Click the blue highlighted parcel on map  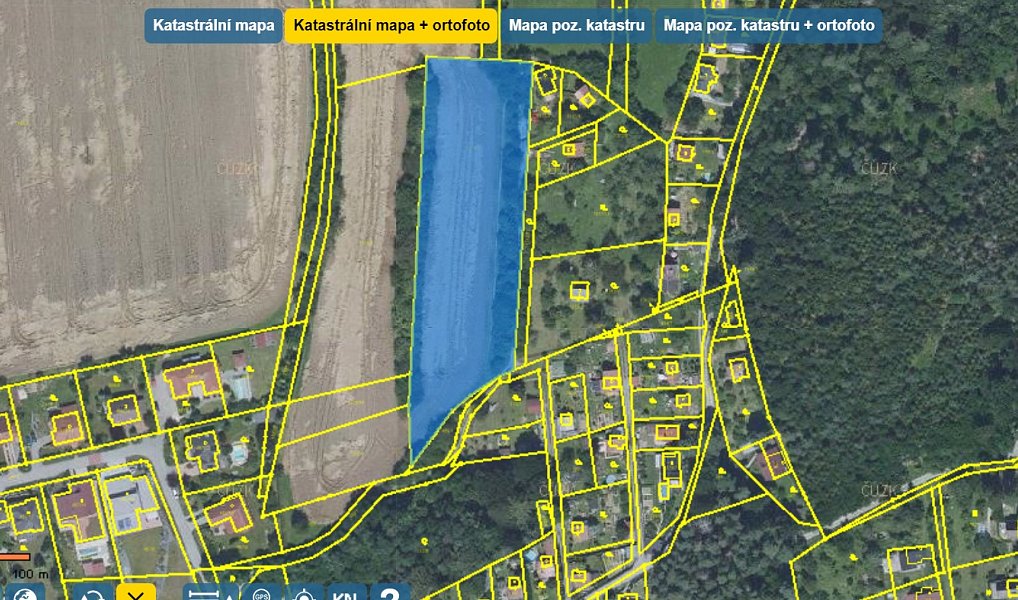click(x=469, y=247)
